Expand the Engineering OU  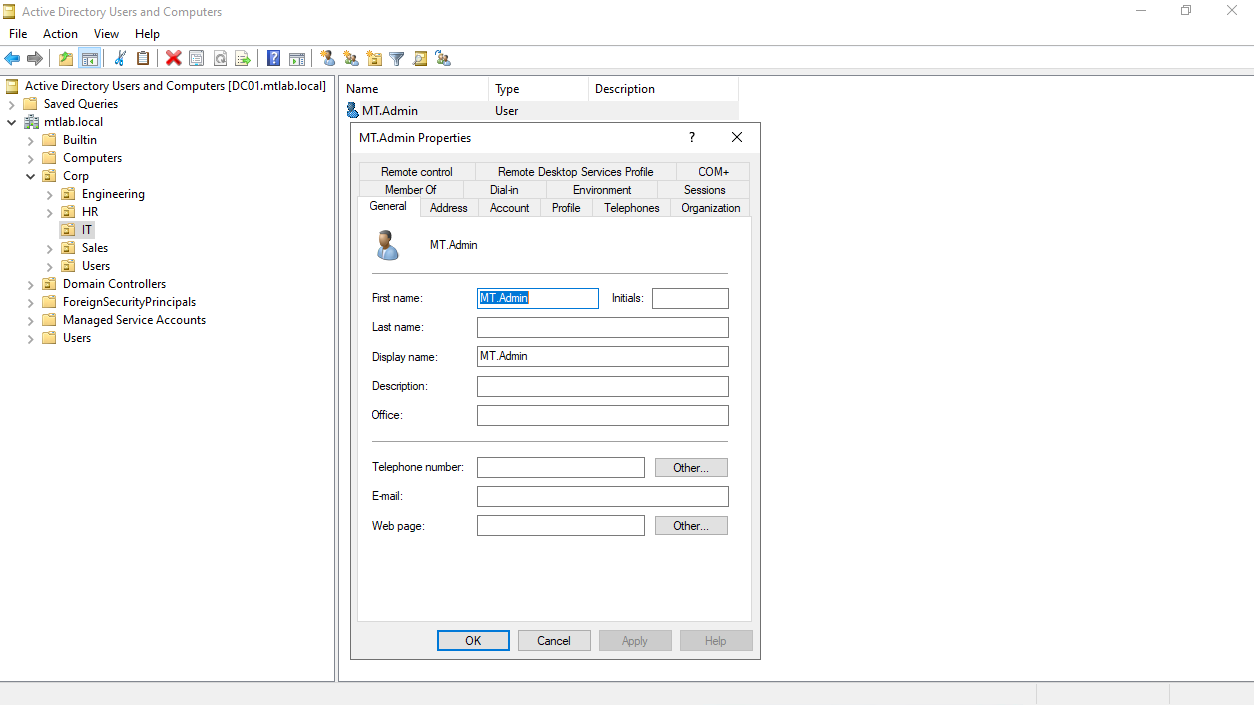click(49, 194)
